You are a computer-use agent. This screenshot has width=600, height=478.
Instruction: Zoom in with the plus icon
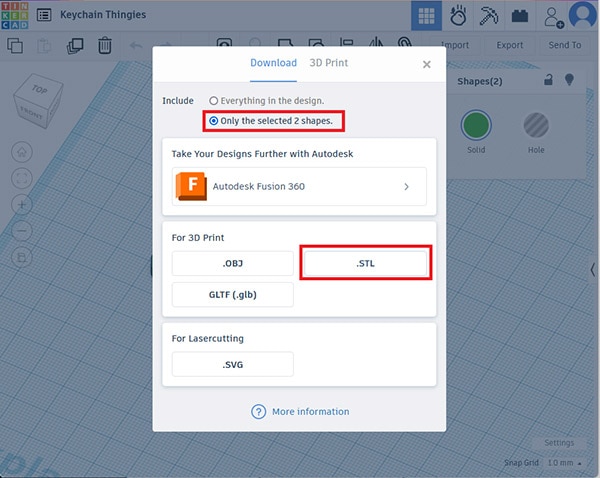[x=22, y=205]
